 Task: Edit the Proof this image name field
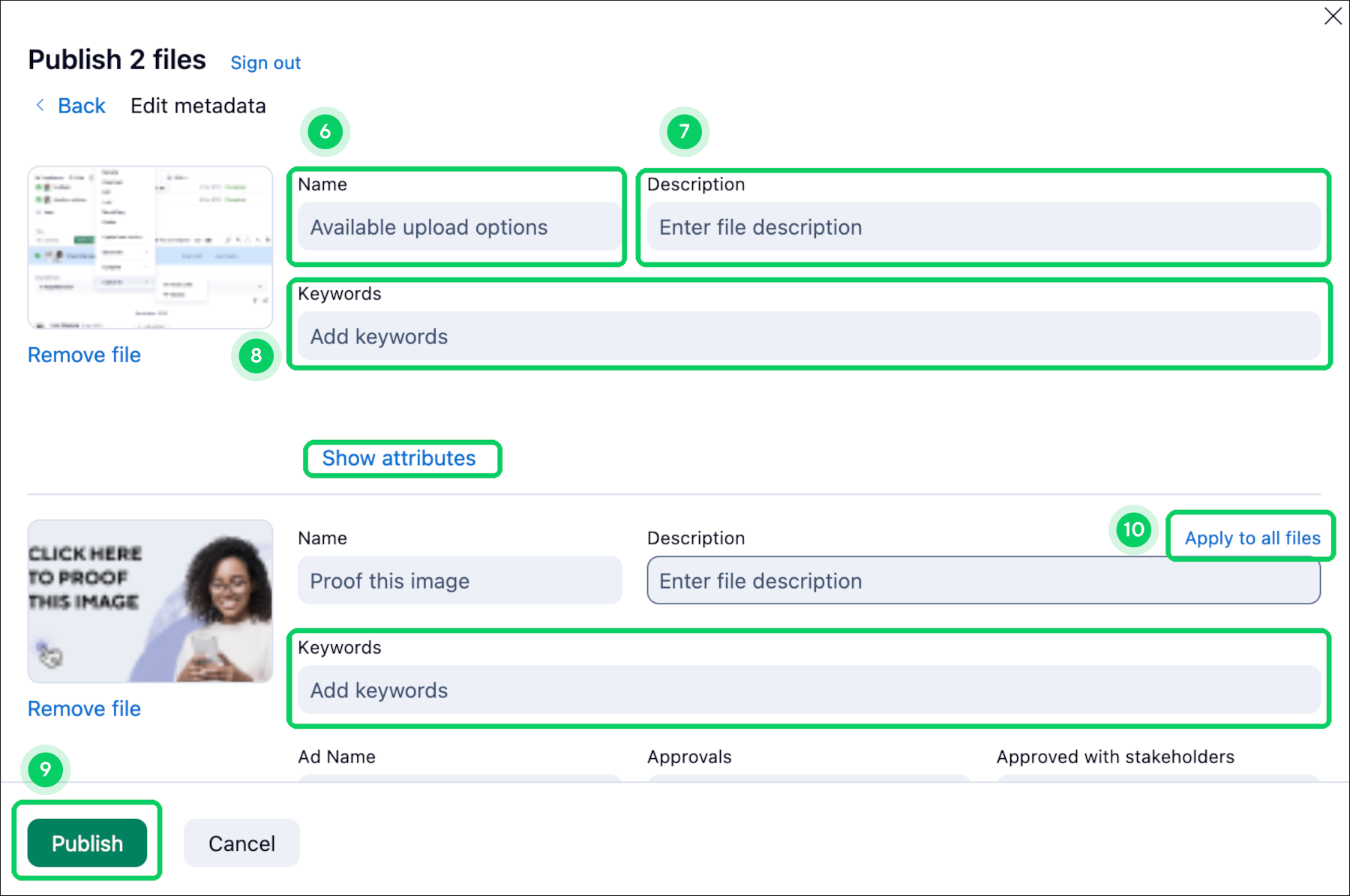click(459, 581)
